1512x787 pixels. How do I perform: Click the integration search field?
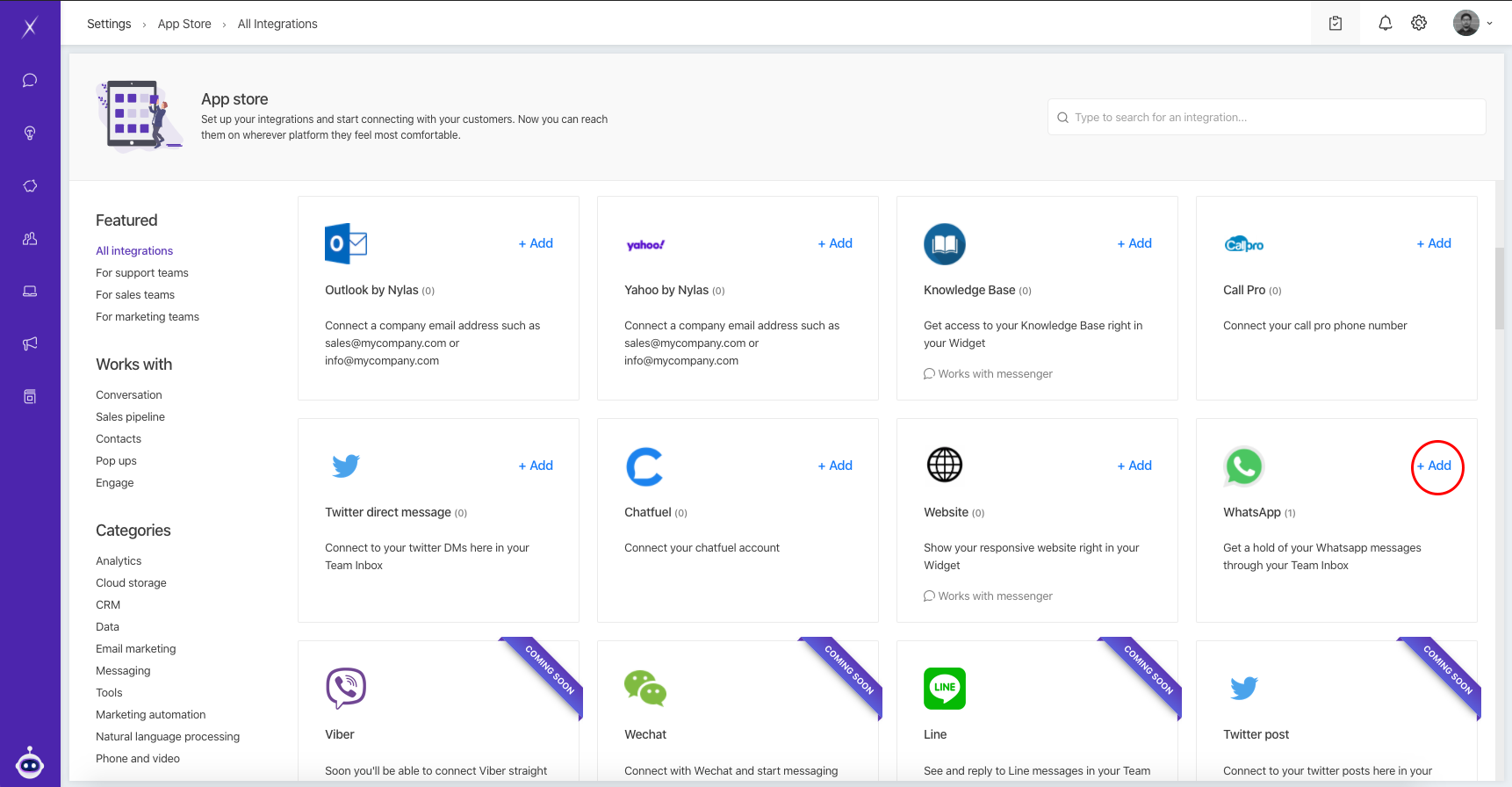(x=1266, y=118)
